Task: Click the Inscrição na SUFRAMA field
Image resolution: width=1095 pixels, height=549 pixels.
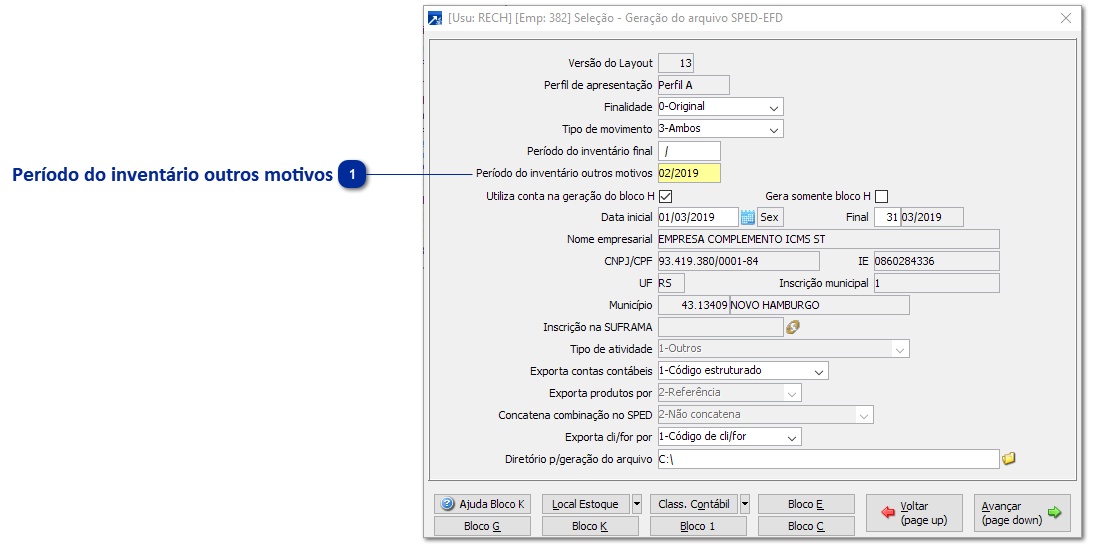Action: (x=721, y=327)
